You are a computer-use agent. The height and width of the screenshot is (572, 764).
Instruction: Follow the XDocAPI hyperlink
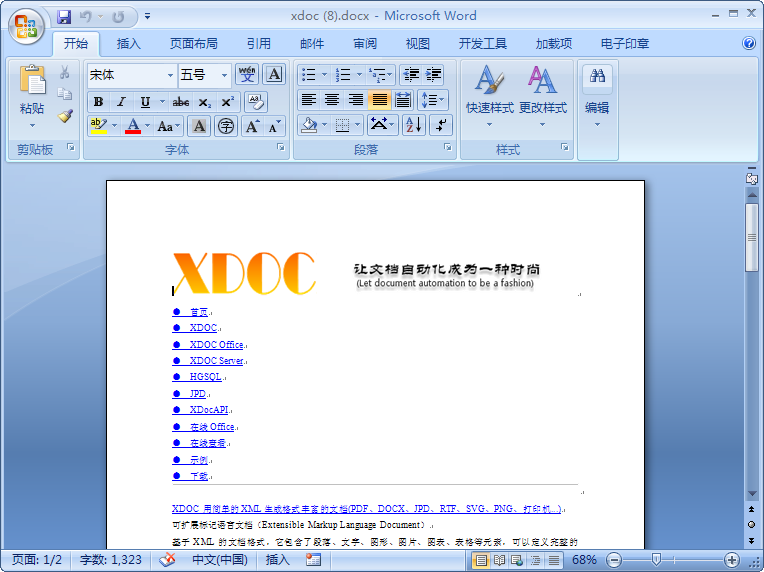(209, 410)
